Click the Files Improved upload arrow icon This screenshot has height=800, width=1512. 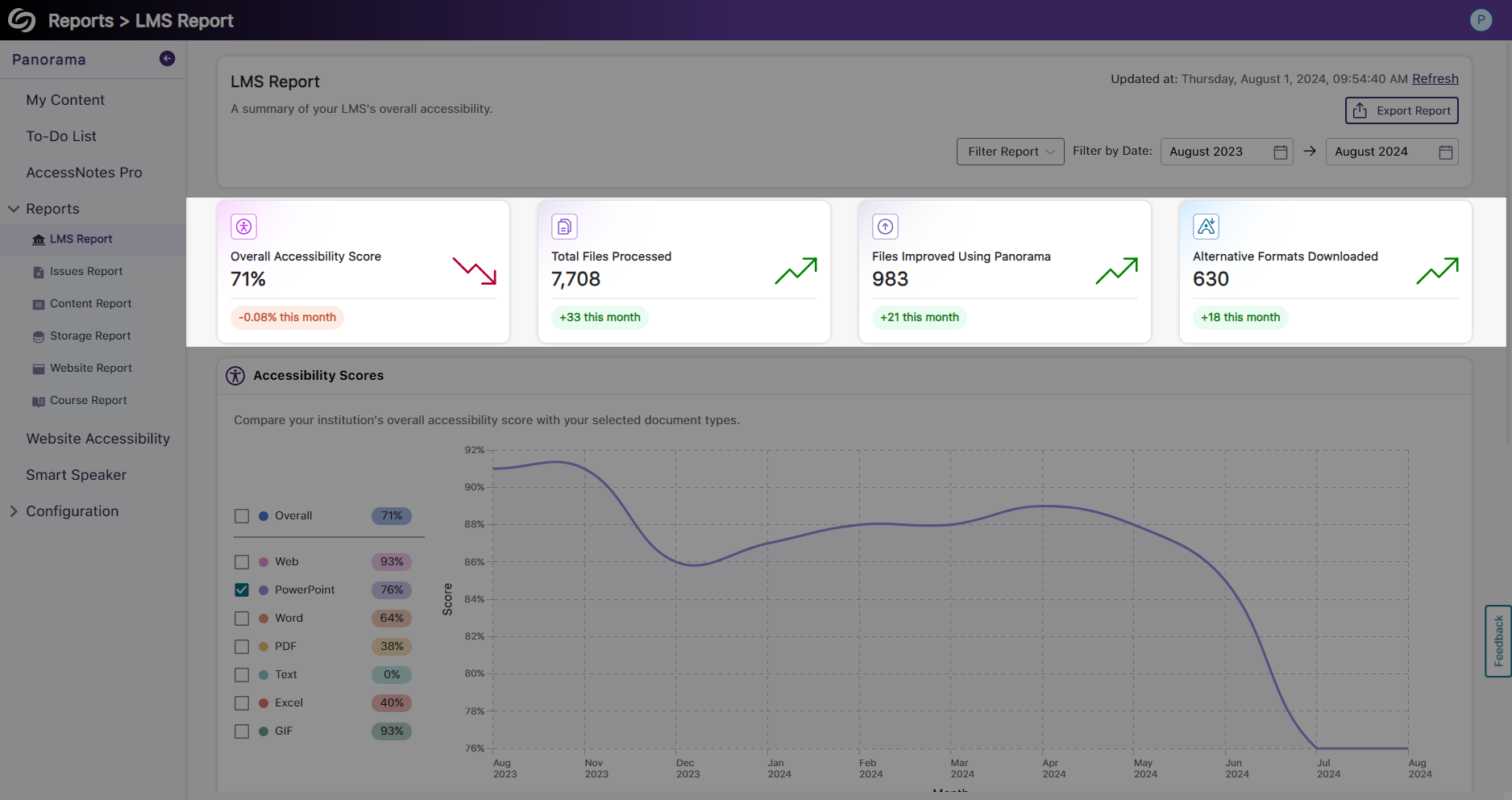pyautogui.click(x=885, y=227)
